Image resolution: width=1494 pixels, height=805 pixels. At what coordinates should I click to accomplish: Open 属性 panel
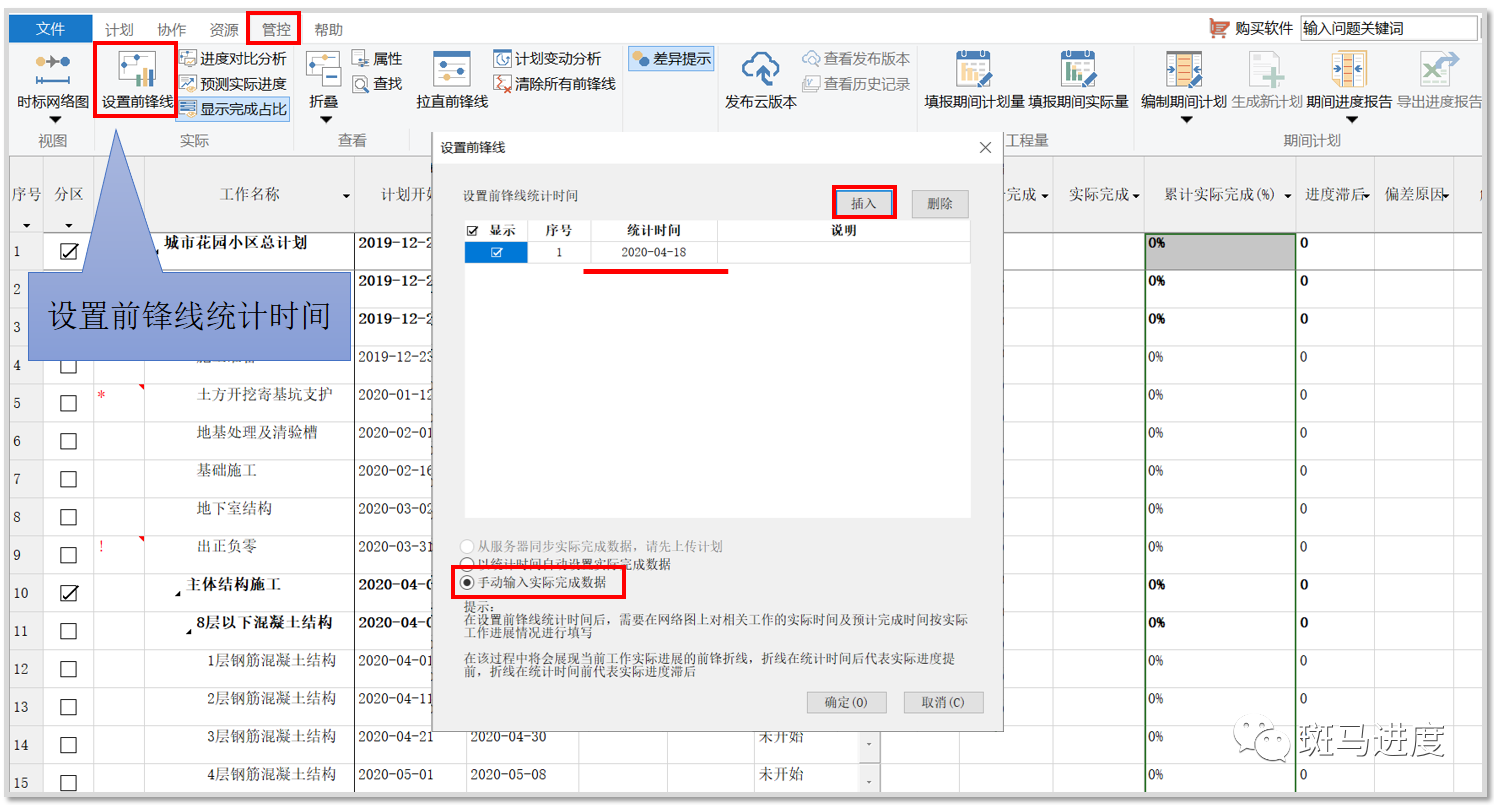click(x=377, y=59)
